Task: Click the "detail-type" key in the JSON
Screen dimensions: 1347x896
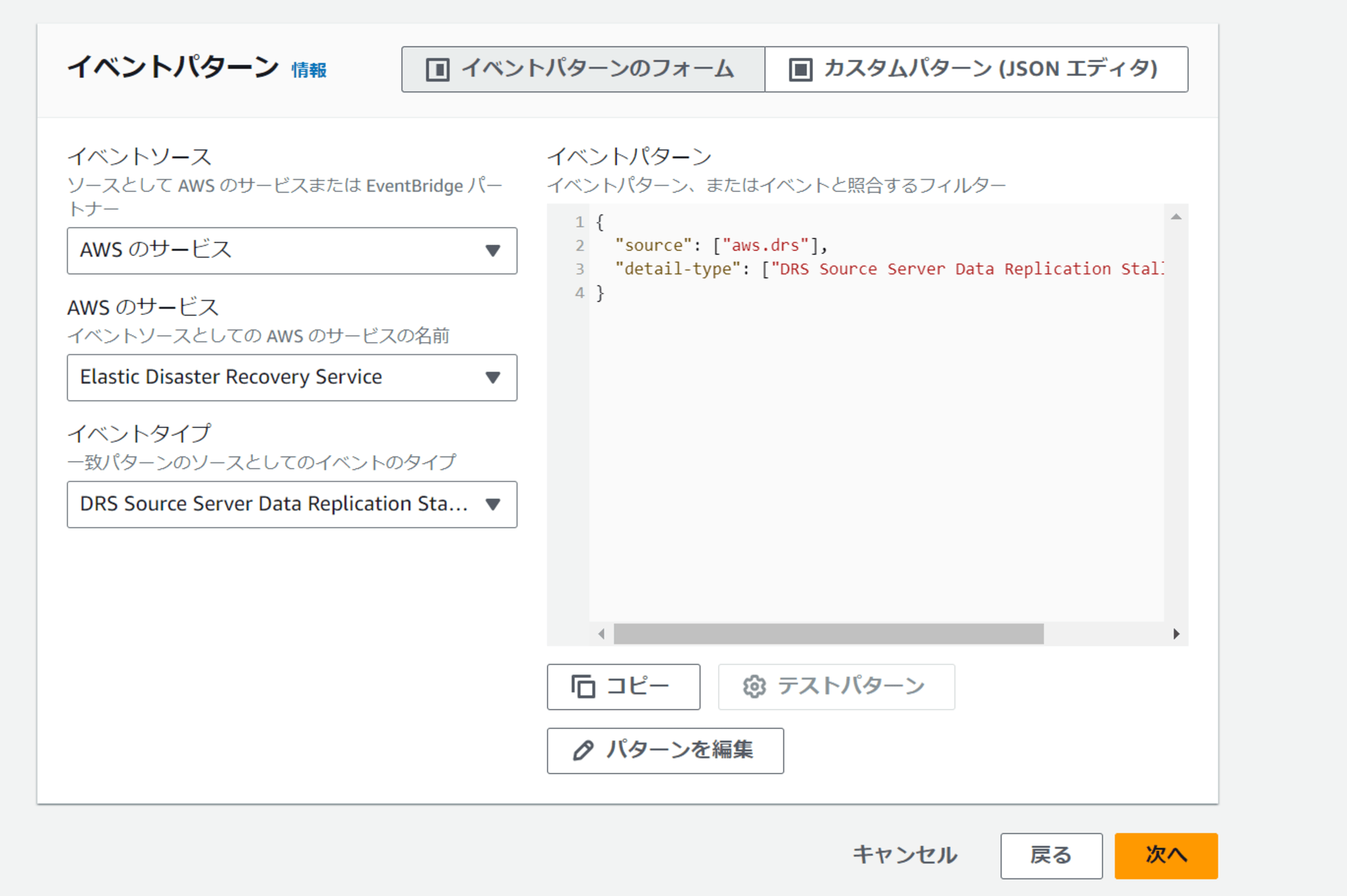Action: (x=678, y=269)
